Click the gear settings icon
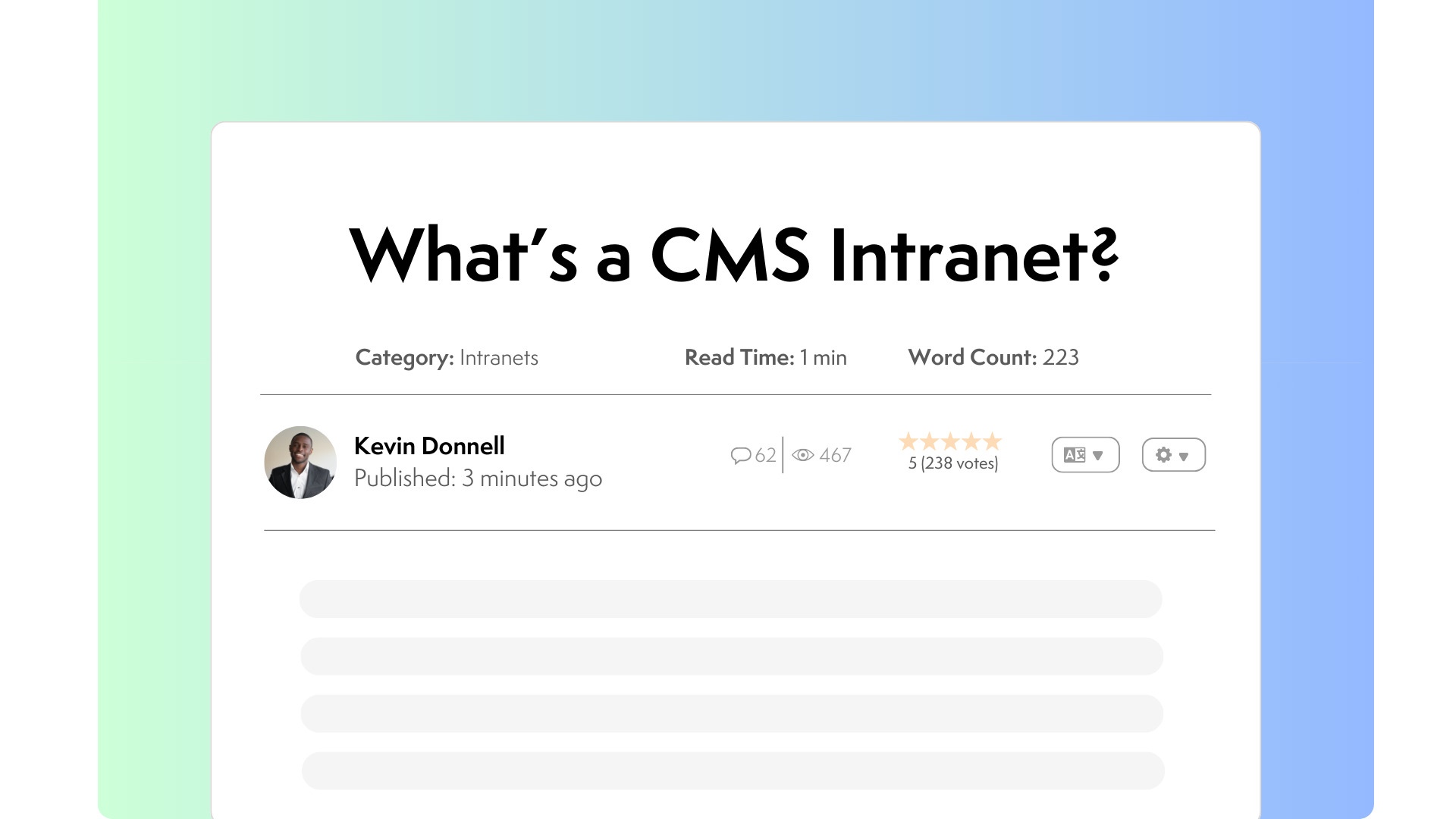Image resolution: width=1456 pixels, height=819 pixels. pos(1163,455)
